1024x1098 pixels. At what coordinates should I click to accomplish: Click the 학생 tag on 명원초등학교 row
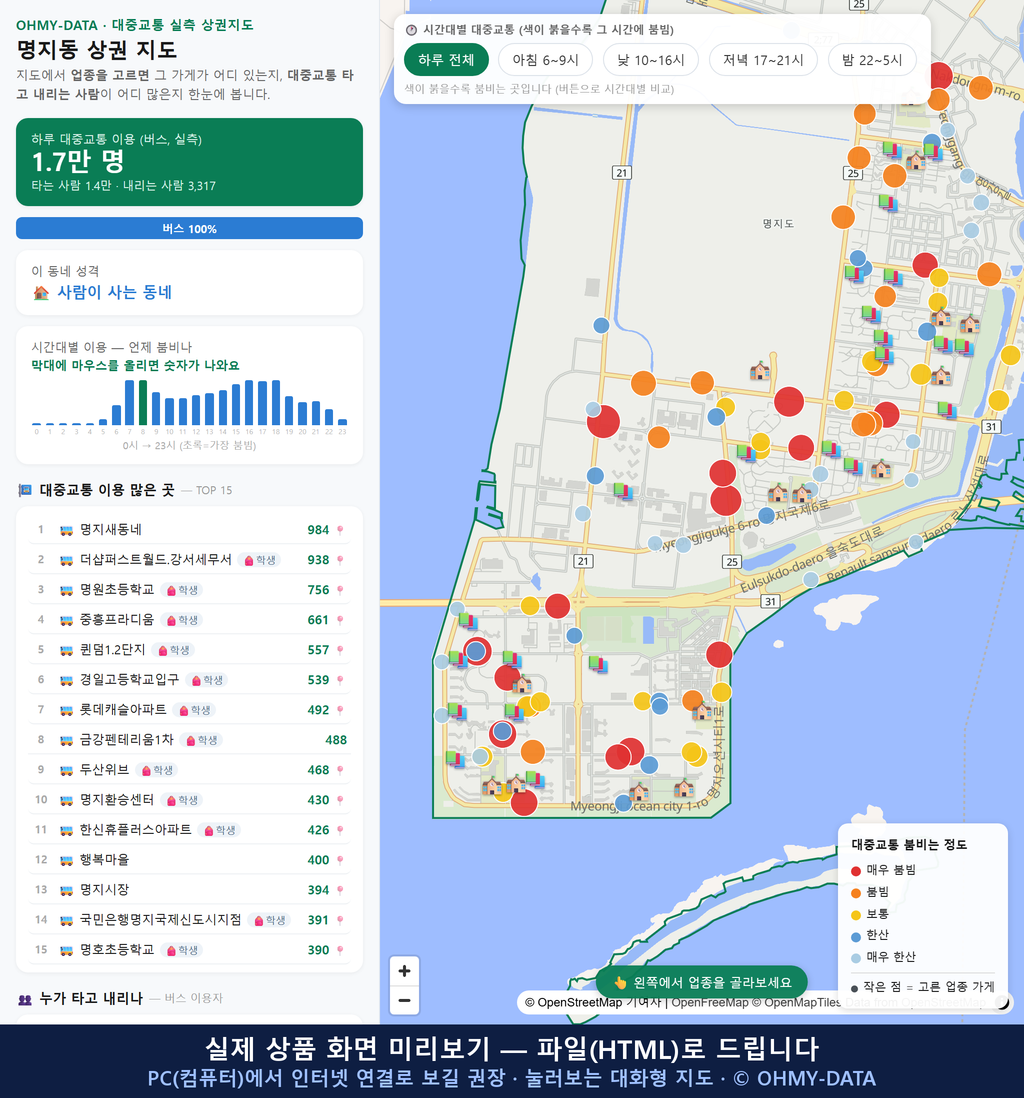pyautogui.click(x=182, y=590)
